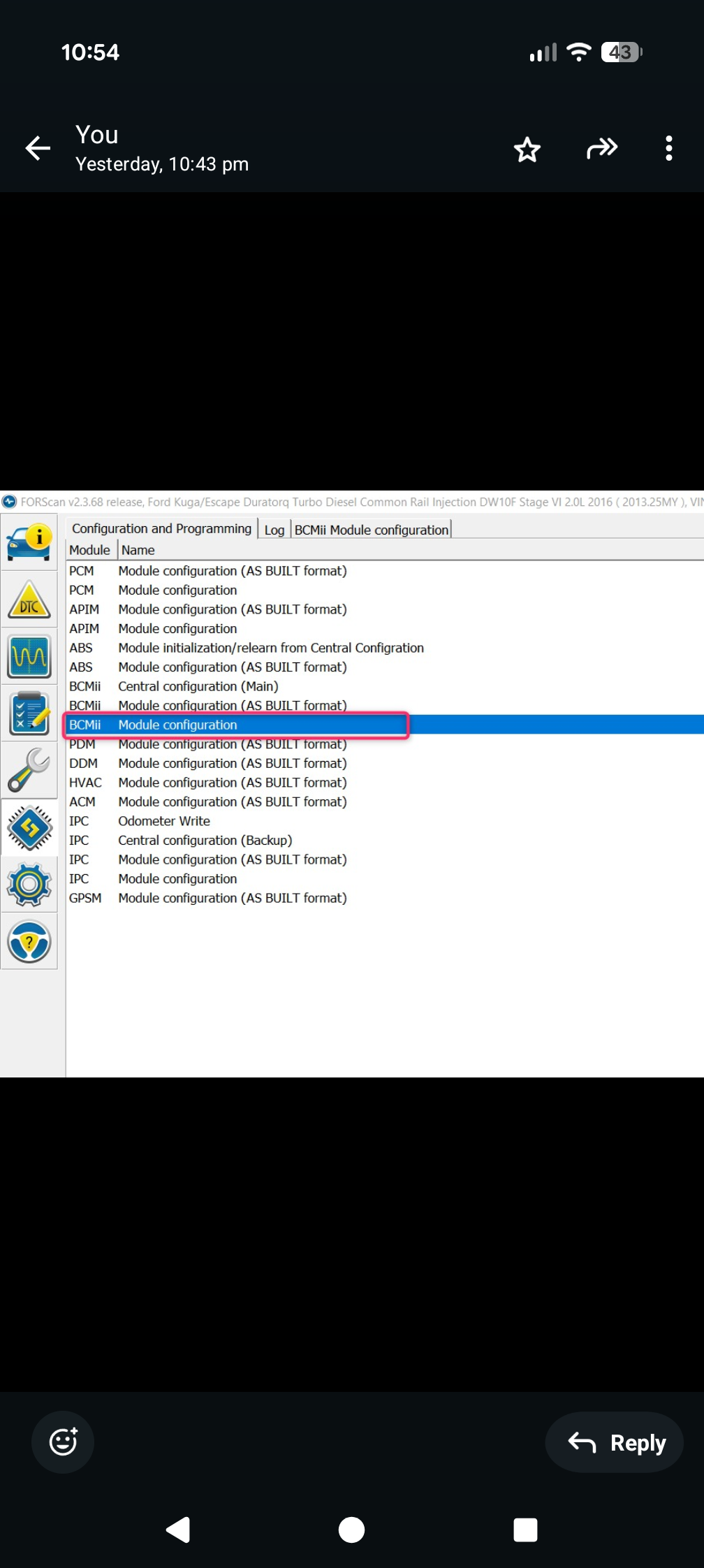This screenshot has height=1568, width=704.
Task: Open the wrench service functions icon
Action: coord(29,770)
